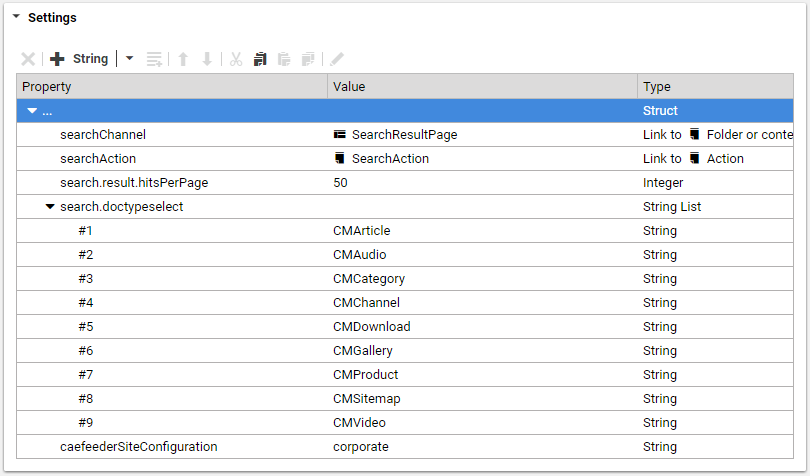Select the caefeederSiteConfiguration property
This screenshot has height=476, width=810.
[138, 447]
